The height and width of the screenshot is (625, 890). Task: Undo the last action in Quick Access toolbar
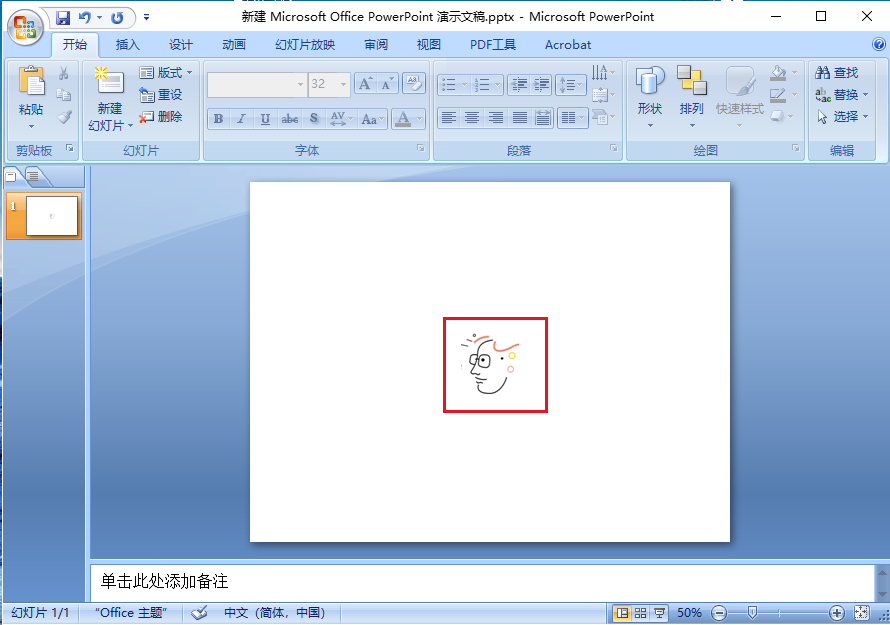point(85,18)
